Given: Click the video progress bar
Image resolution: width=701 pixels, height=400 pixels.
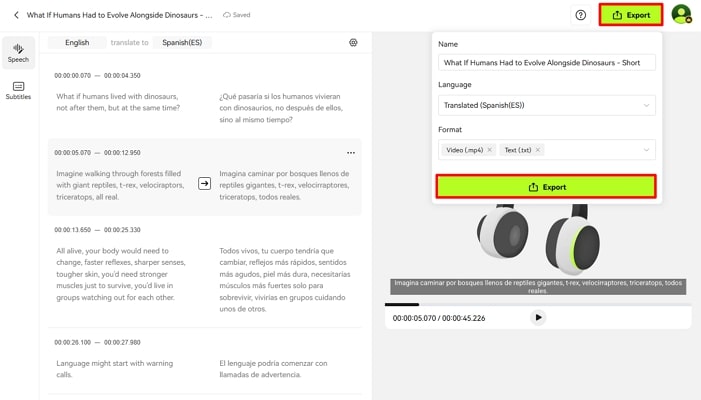Looking at the screenshot, I should click(x=538, y=304).
